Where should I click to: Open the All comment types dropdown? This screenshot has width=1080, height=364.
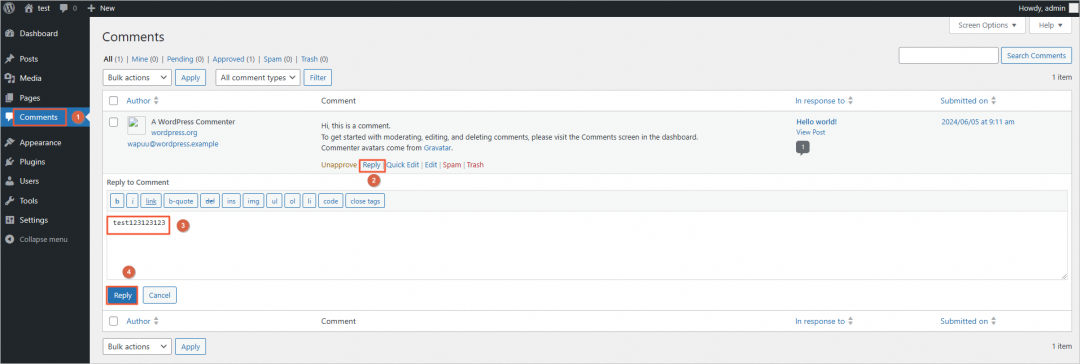tap(258, 78)
